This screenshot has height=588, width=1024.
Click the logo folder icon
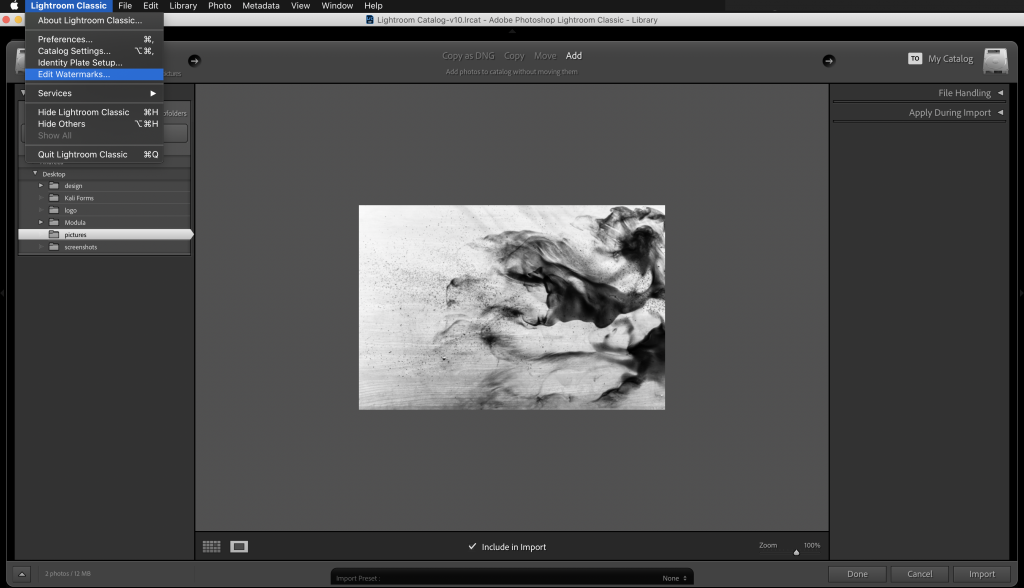pos(54,210)
